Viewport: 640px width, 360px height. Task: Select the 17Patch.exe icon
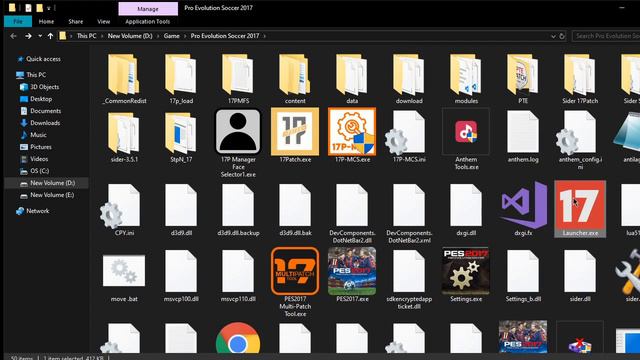(295, 131)
